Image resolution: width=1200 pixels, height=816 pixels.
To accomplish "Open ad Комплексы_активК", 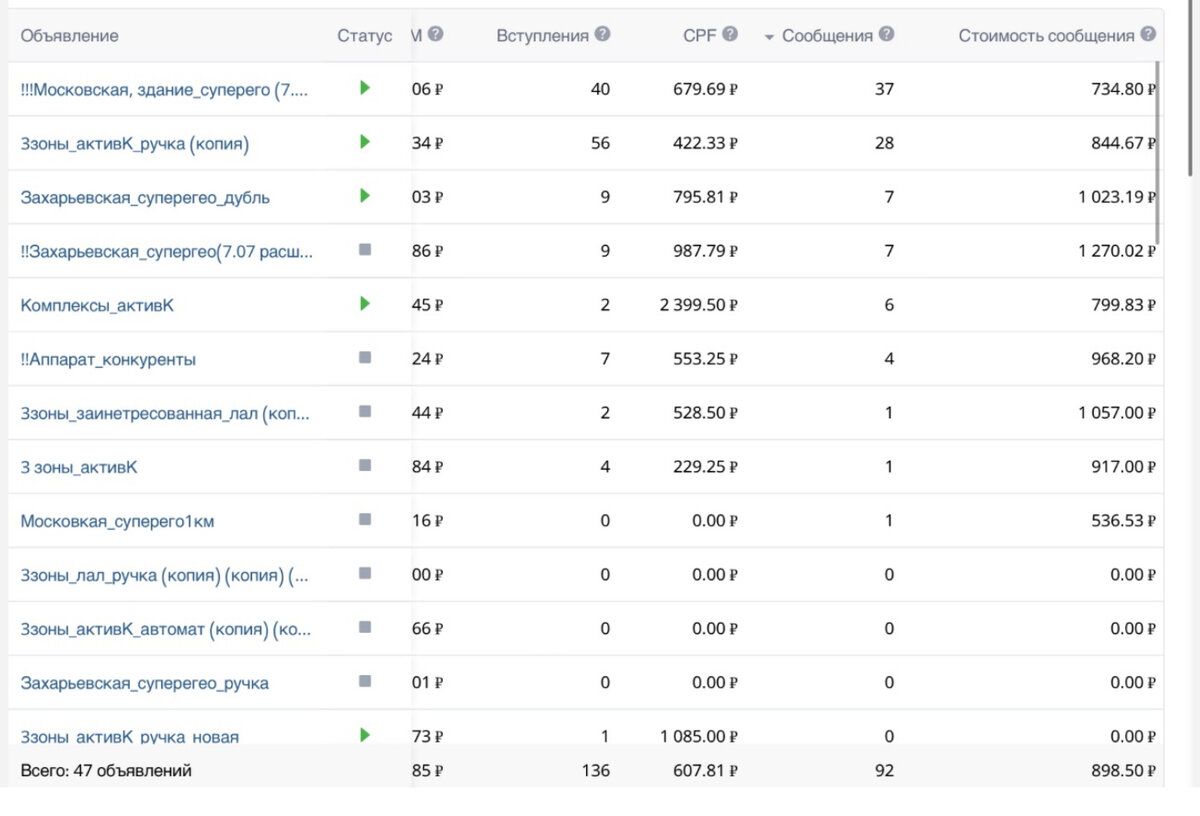I will coord(97,305).
